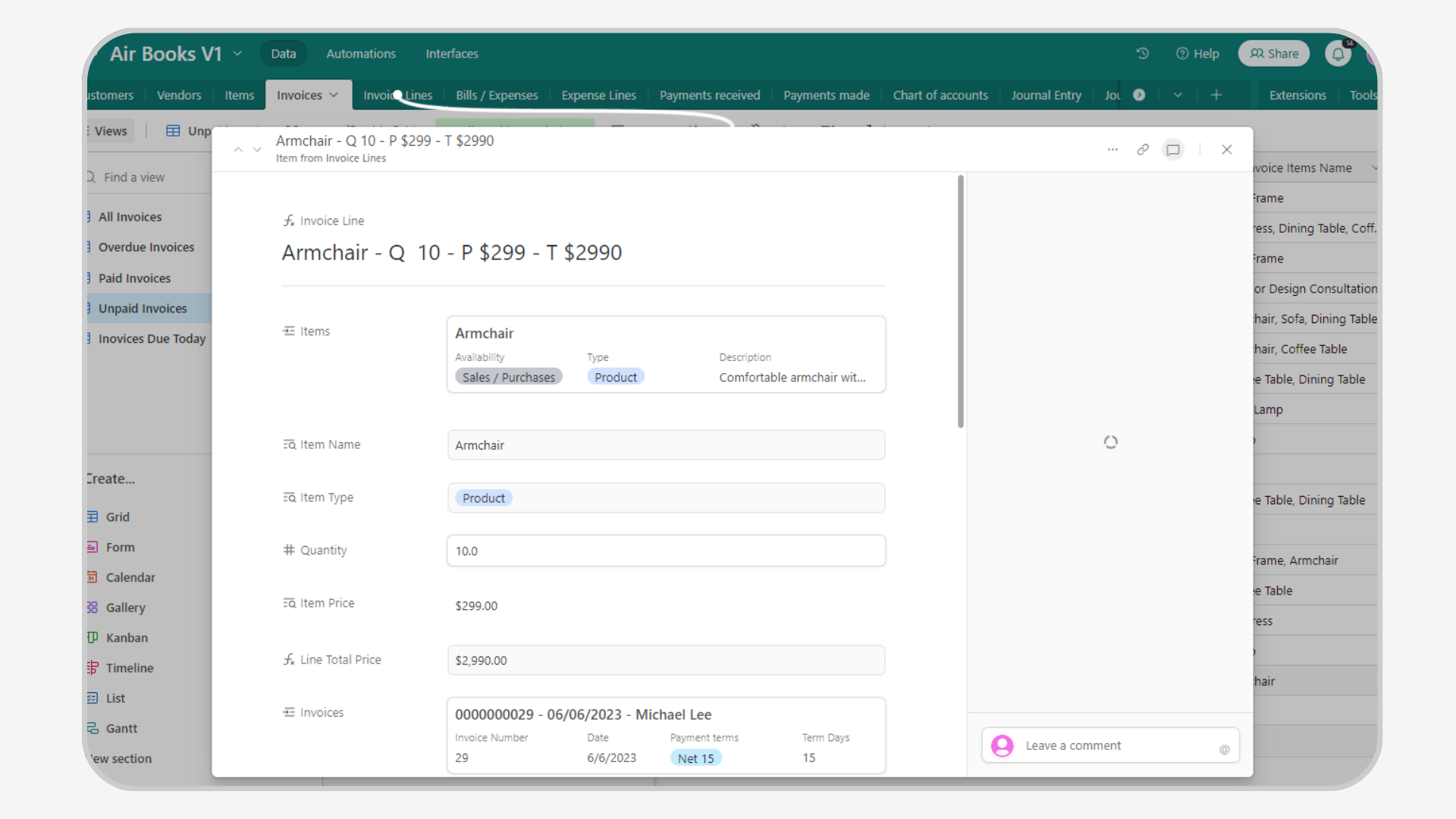
Task: Click Leave a comment box
Action: pyautogui.click(x=1110, y=745)
